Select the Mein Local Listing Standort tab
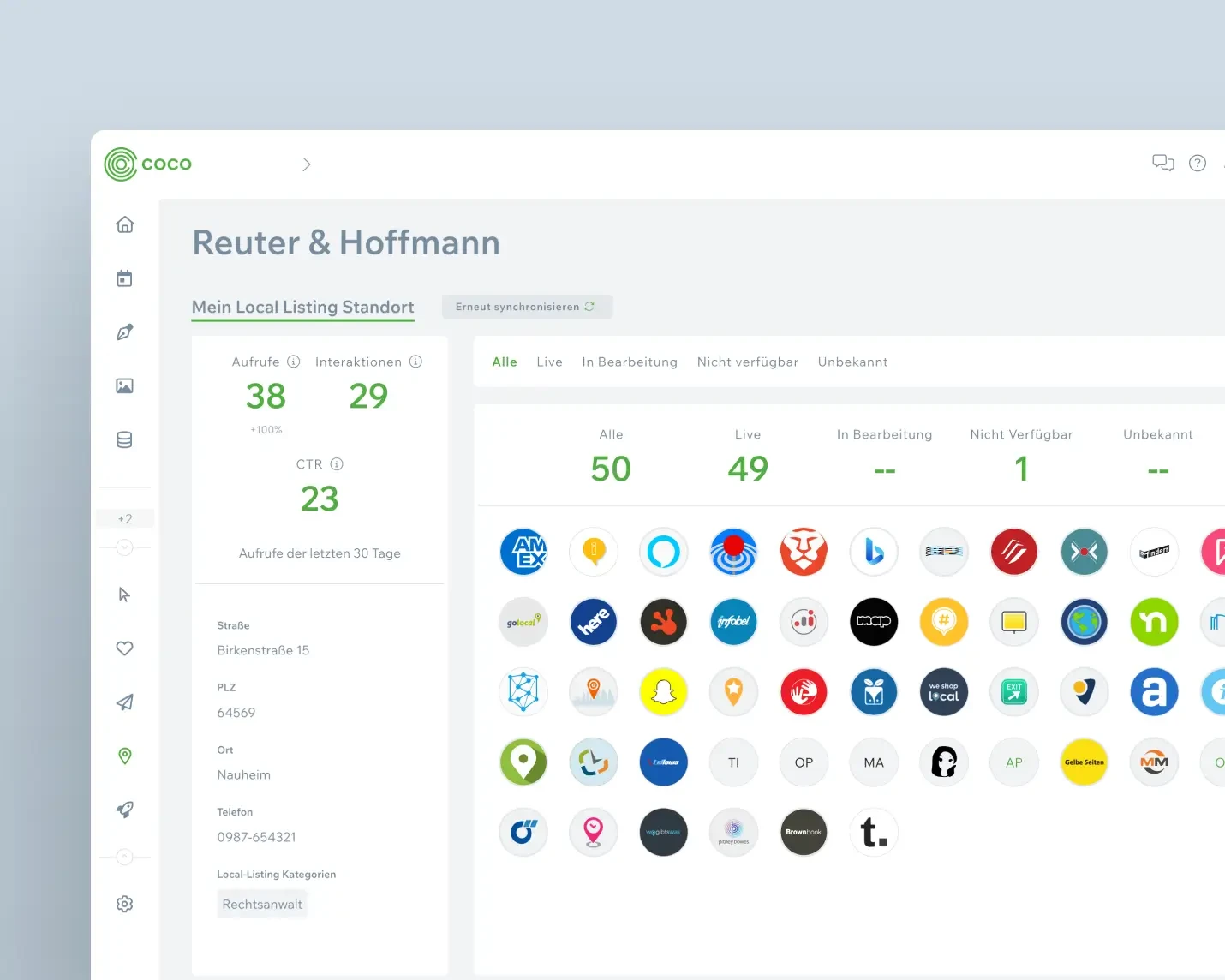The image size is (1225, 980). pos(303,308)
